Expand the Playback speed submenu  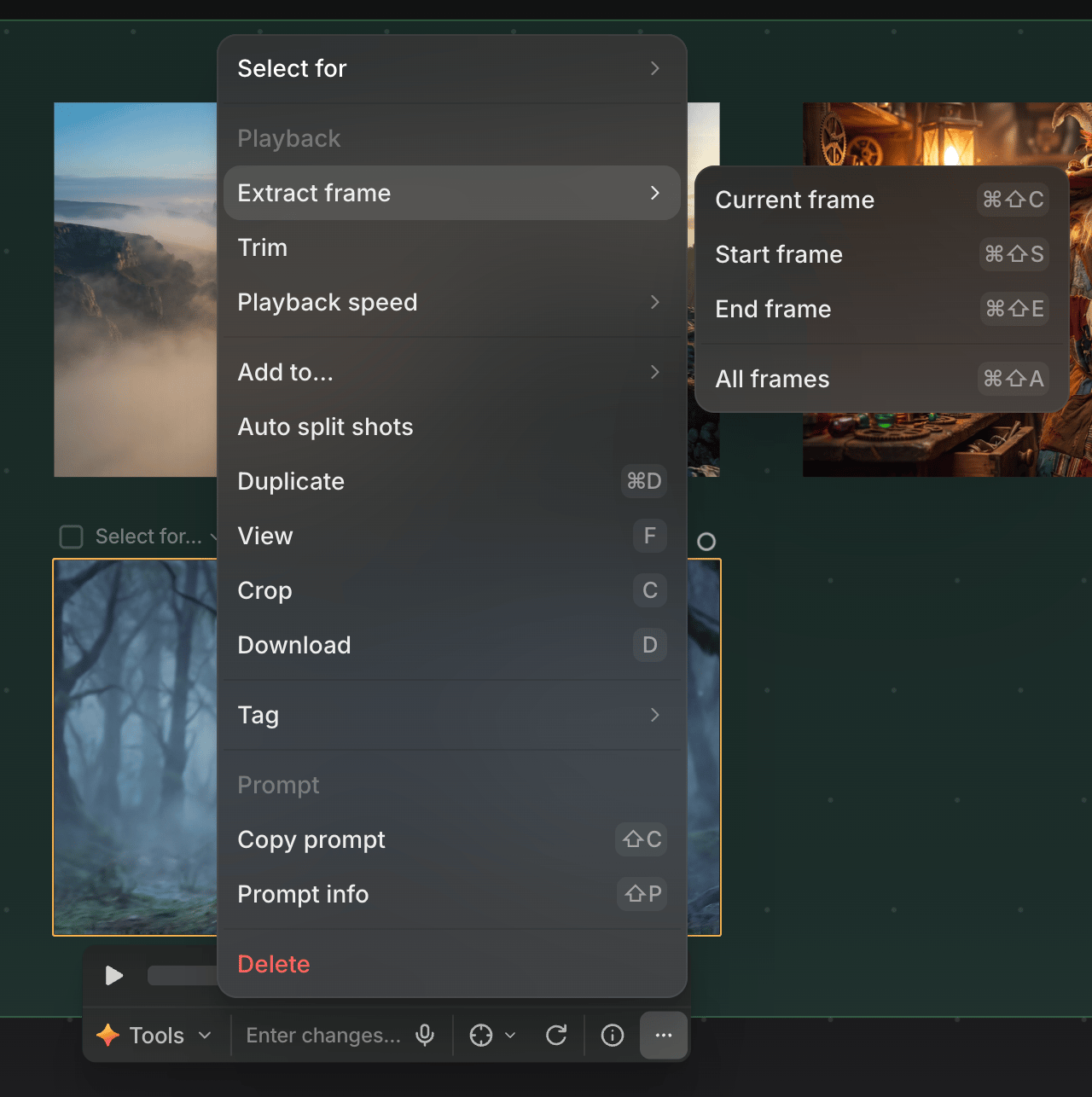(452, 302)
